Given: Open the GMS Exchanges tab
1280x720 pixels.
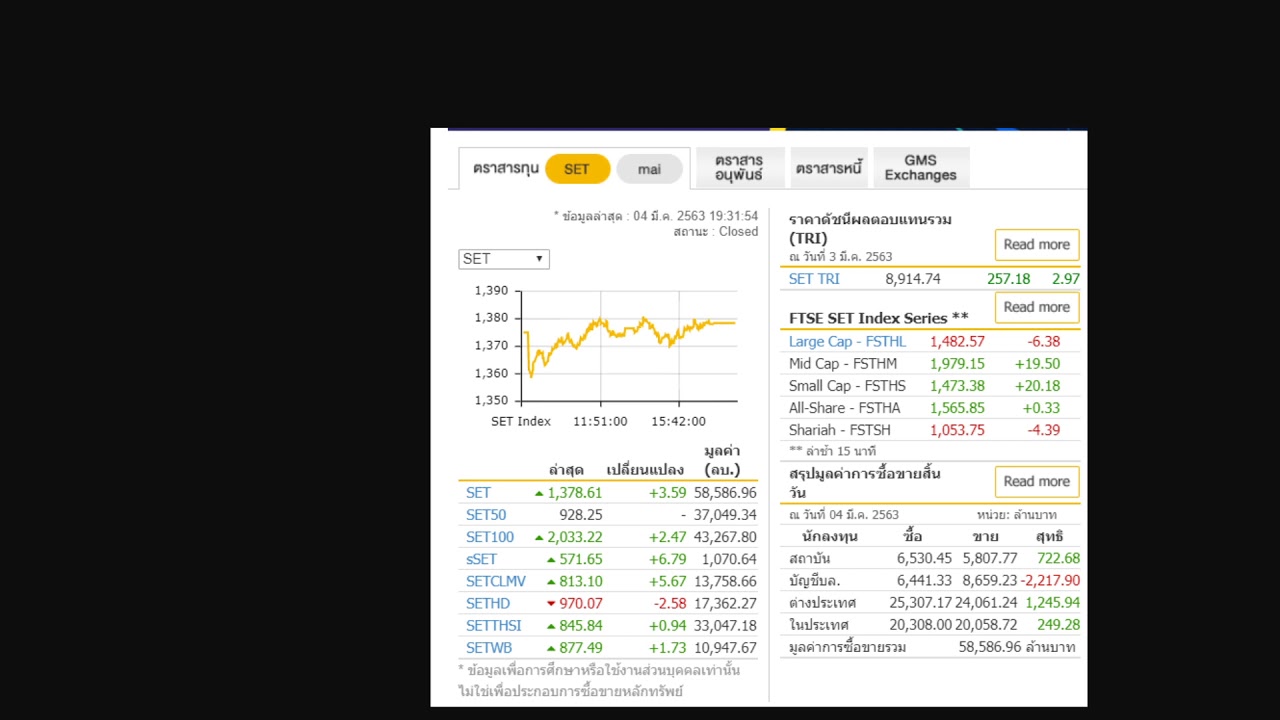Looking at the screenshot, I should (920, 167).
